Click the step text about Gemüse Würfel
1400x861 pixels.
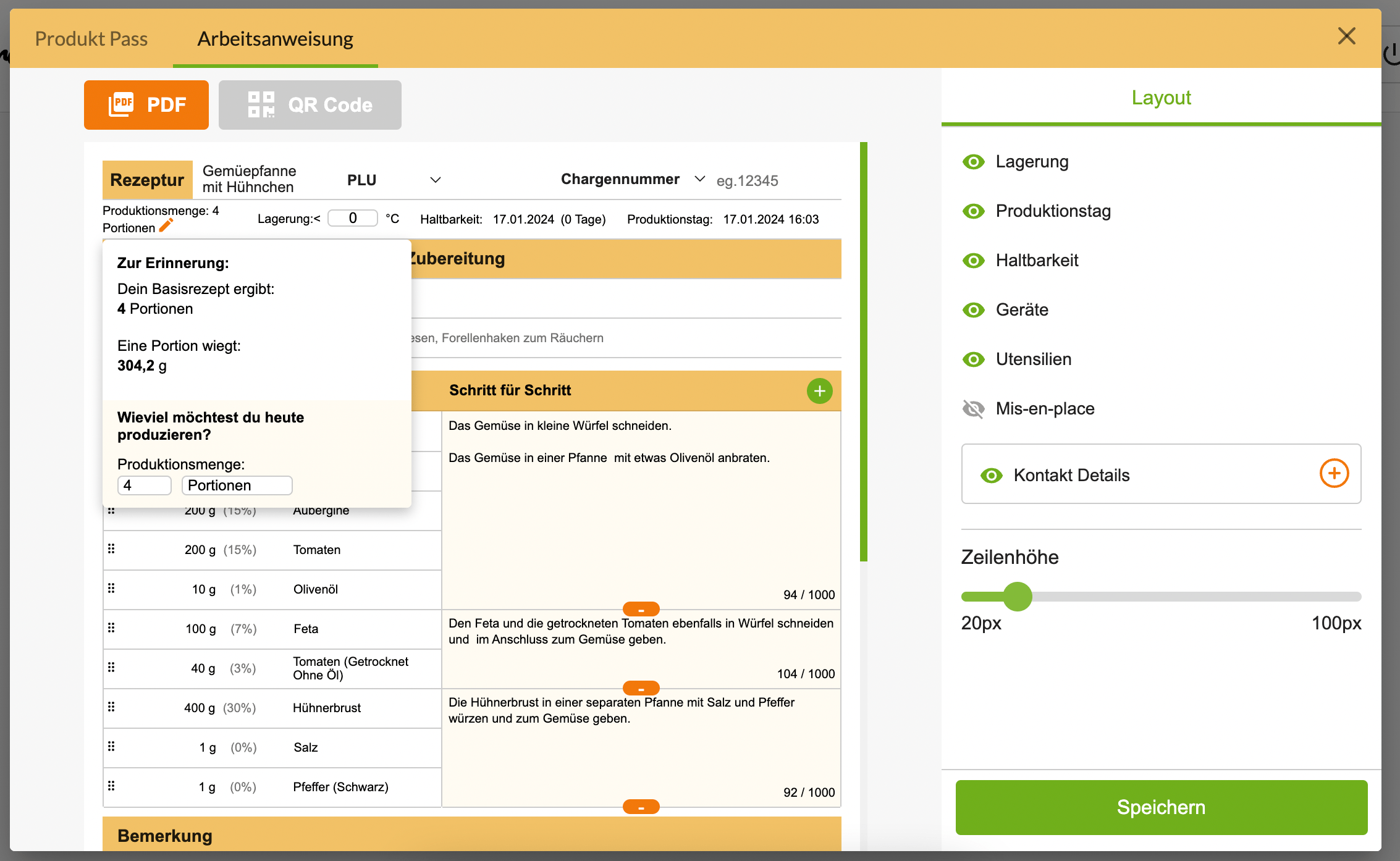560,426
